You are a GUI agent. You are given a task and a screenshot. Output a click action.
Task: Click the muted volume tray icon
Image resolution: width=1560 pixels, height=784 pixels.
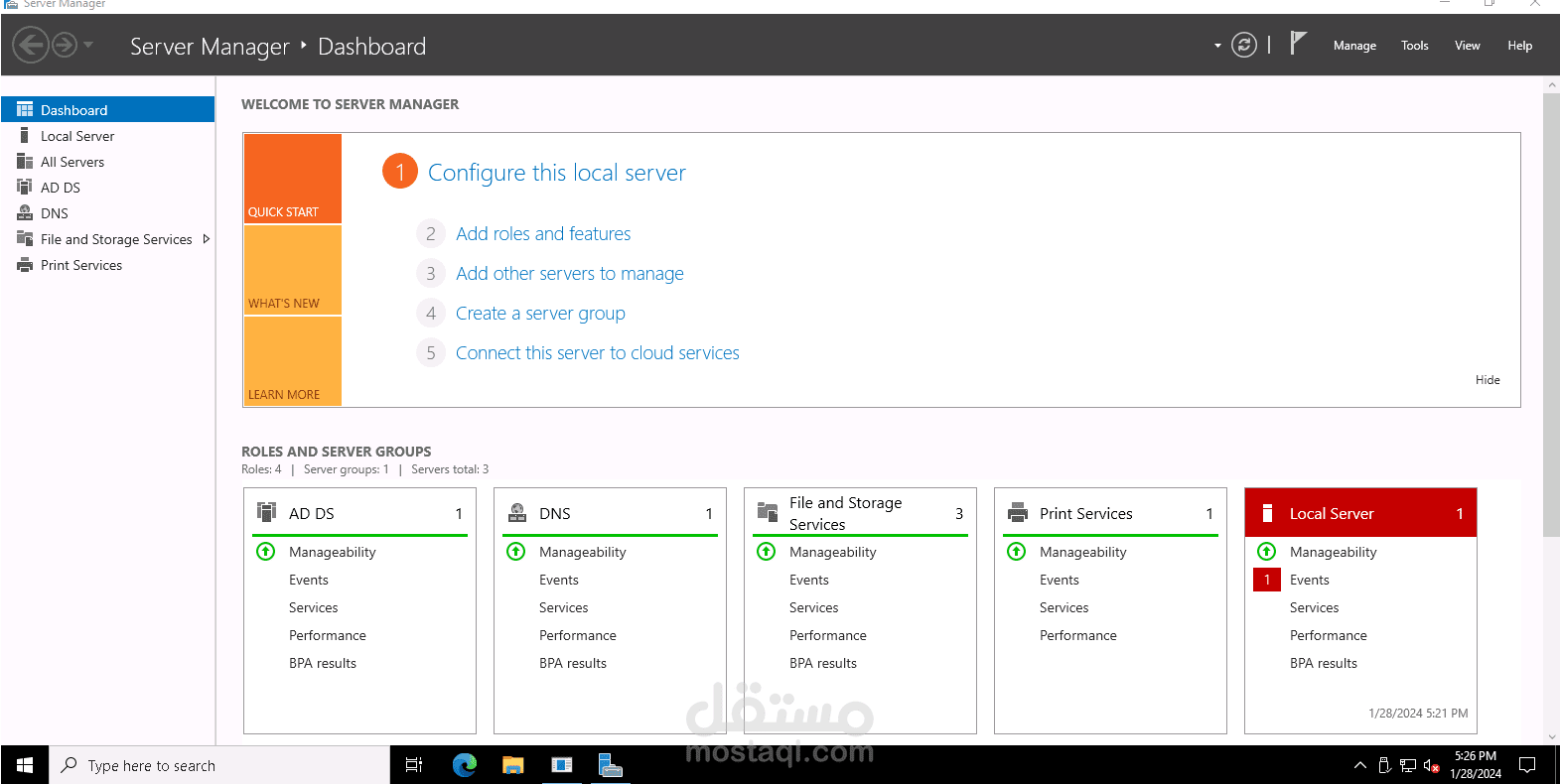pyautogui.click(x=1431, y=765)
